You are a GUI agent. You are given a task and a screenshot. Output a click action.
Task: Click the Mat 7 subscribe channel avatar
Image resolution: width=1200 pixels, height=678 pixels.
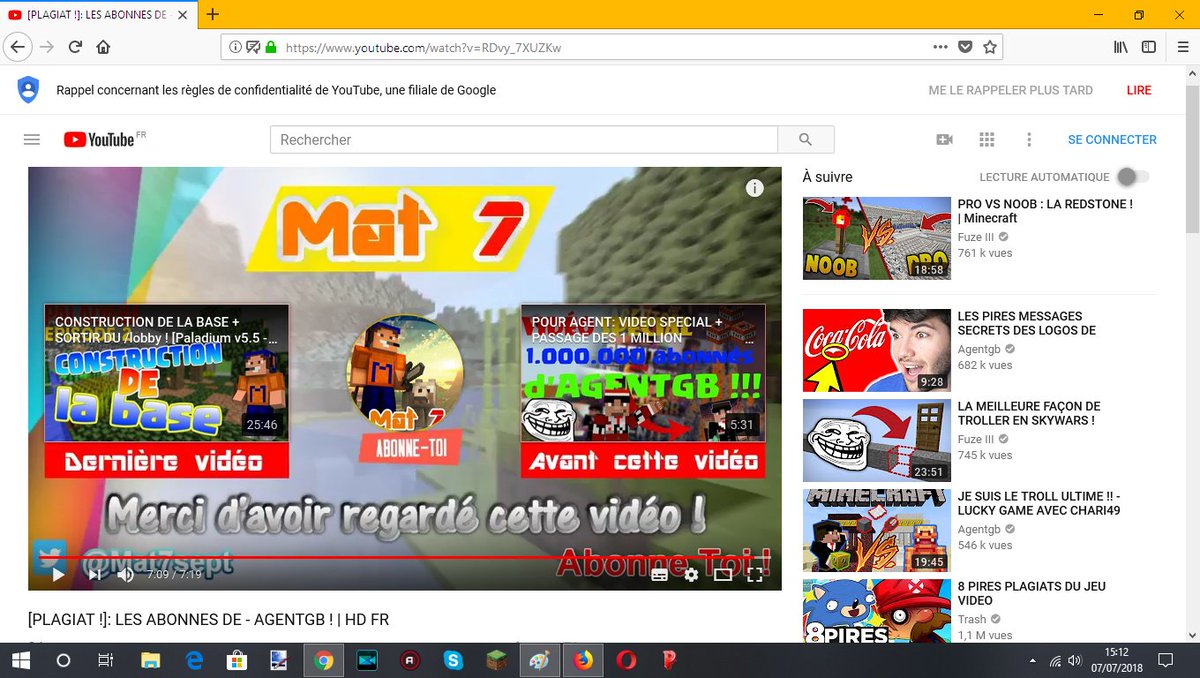click(404, 372)
